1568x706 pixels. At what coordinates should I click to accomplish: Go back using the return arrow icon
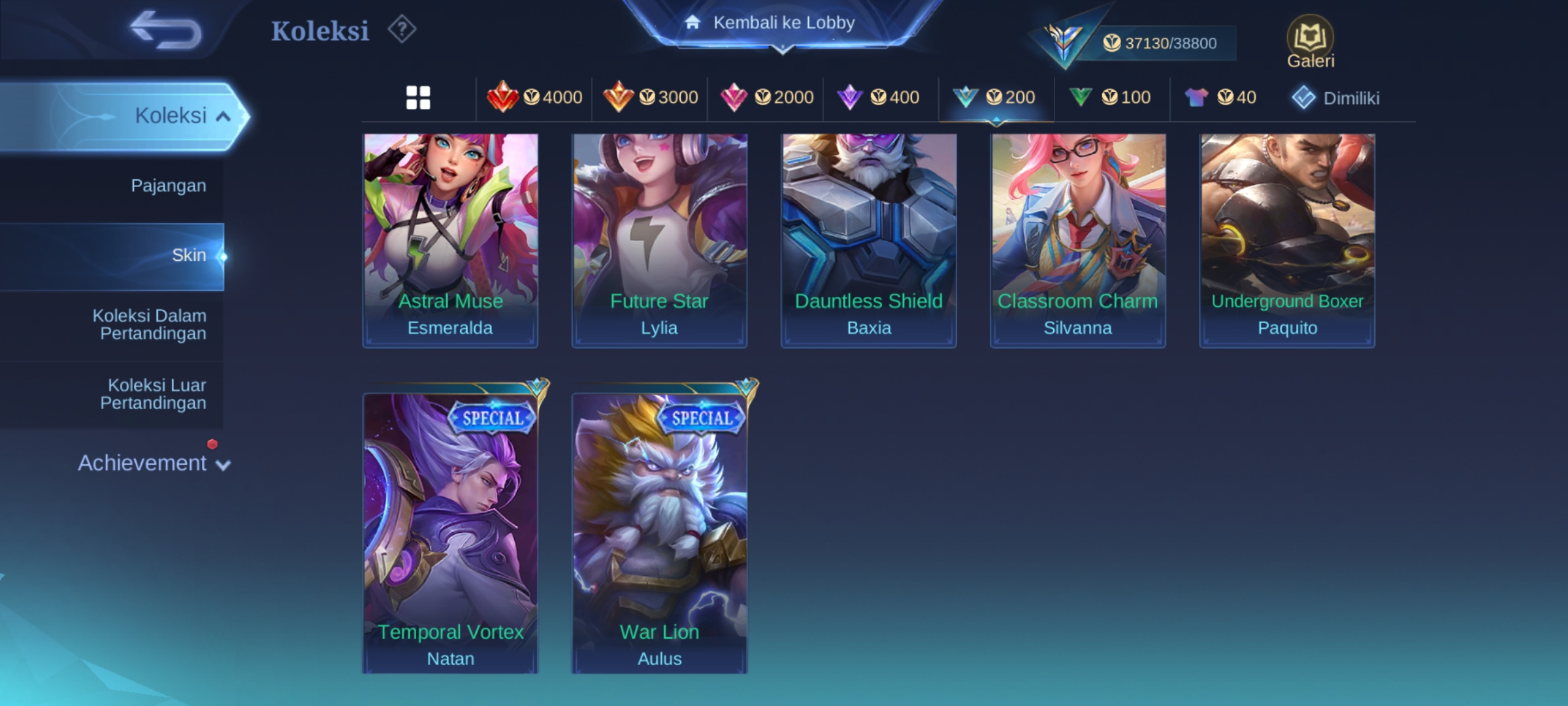point(166,29)
